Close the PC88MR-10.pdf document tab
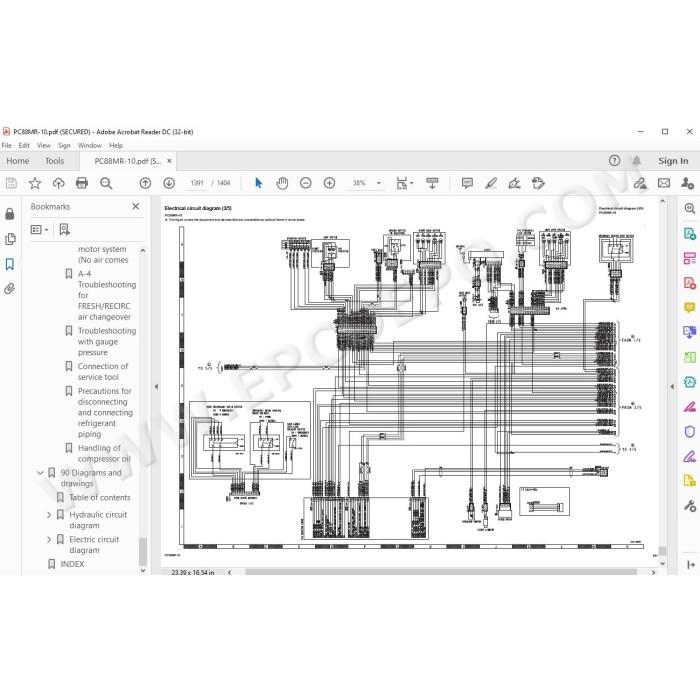 tap(169, 161)
